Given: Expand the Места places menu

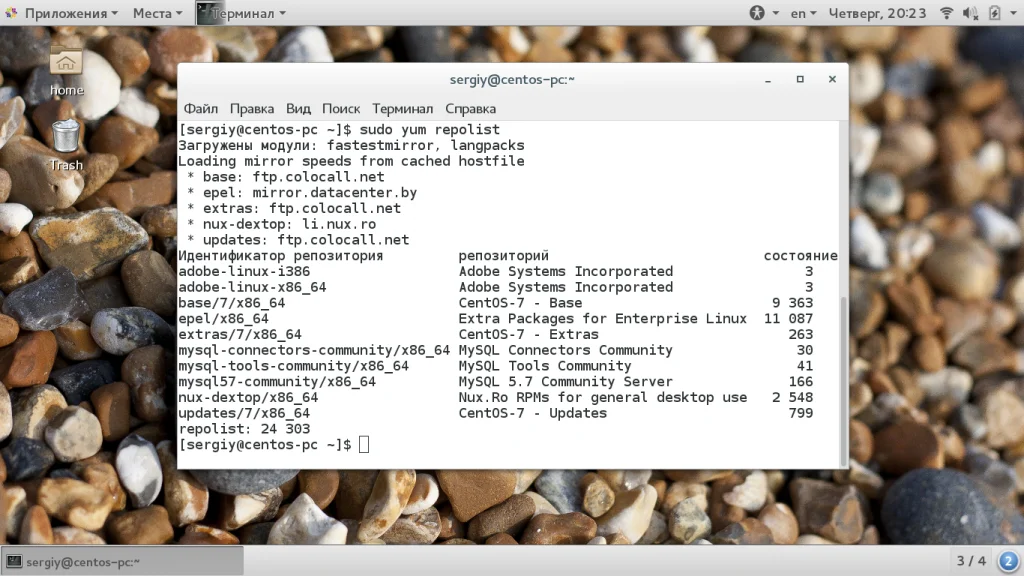Looking at the screenshot, I should (x=157, y=13).
